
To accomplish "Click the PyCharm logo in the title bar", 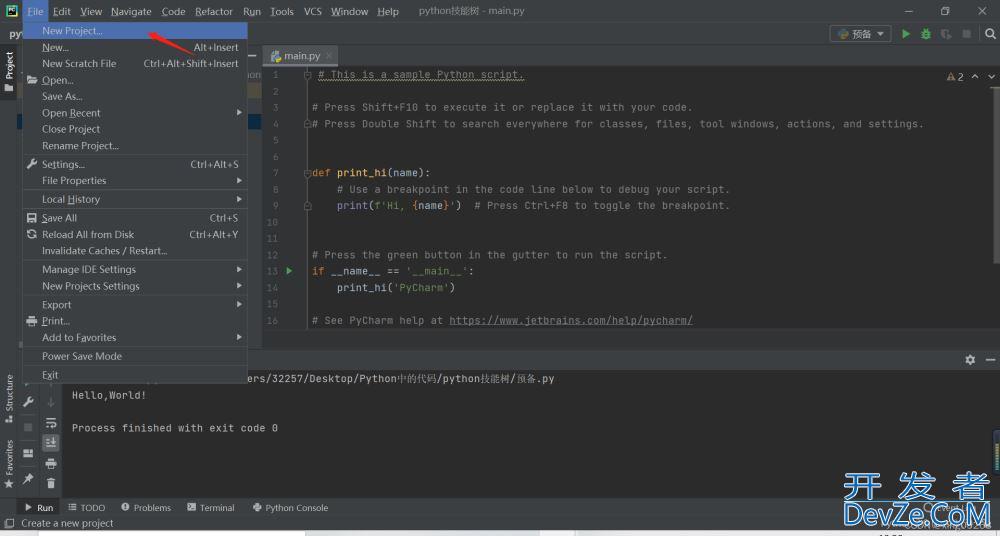I will [11, 11].
